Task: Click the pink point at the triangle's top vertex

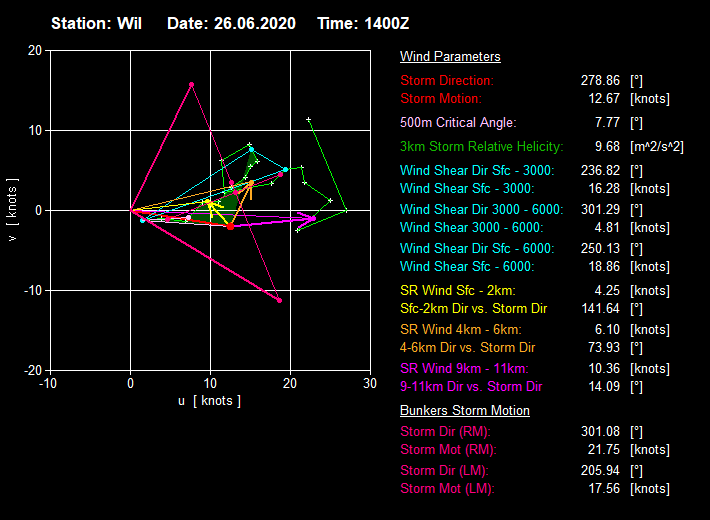Action: [191, 85]
